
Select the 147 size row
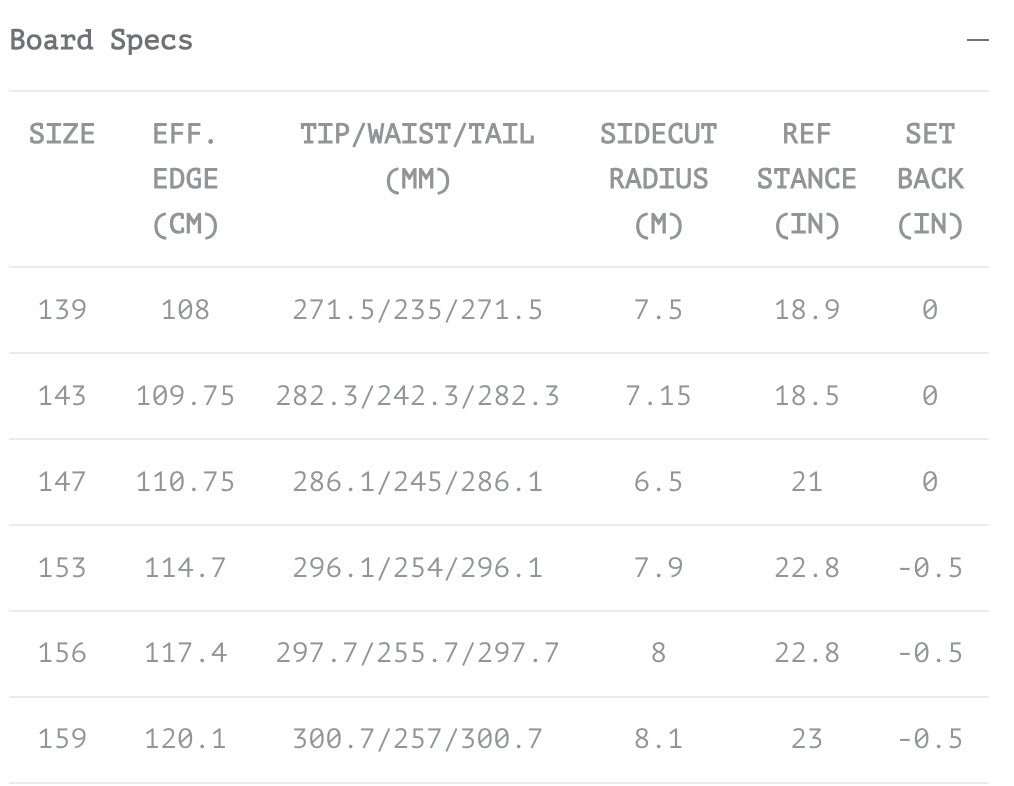[x=62, y=482]
